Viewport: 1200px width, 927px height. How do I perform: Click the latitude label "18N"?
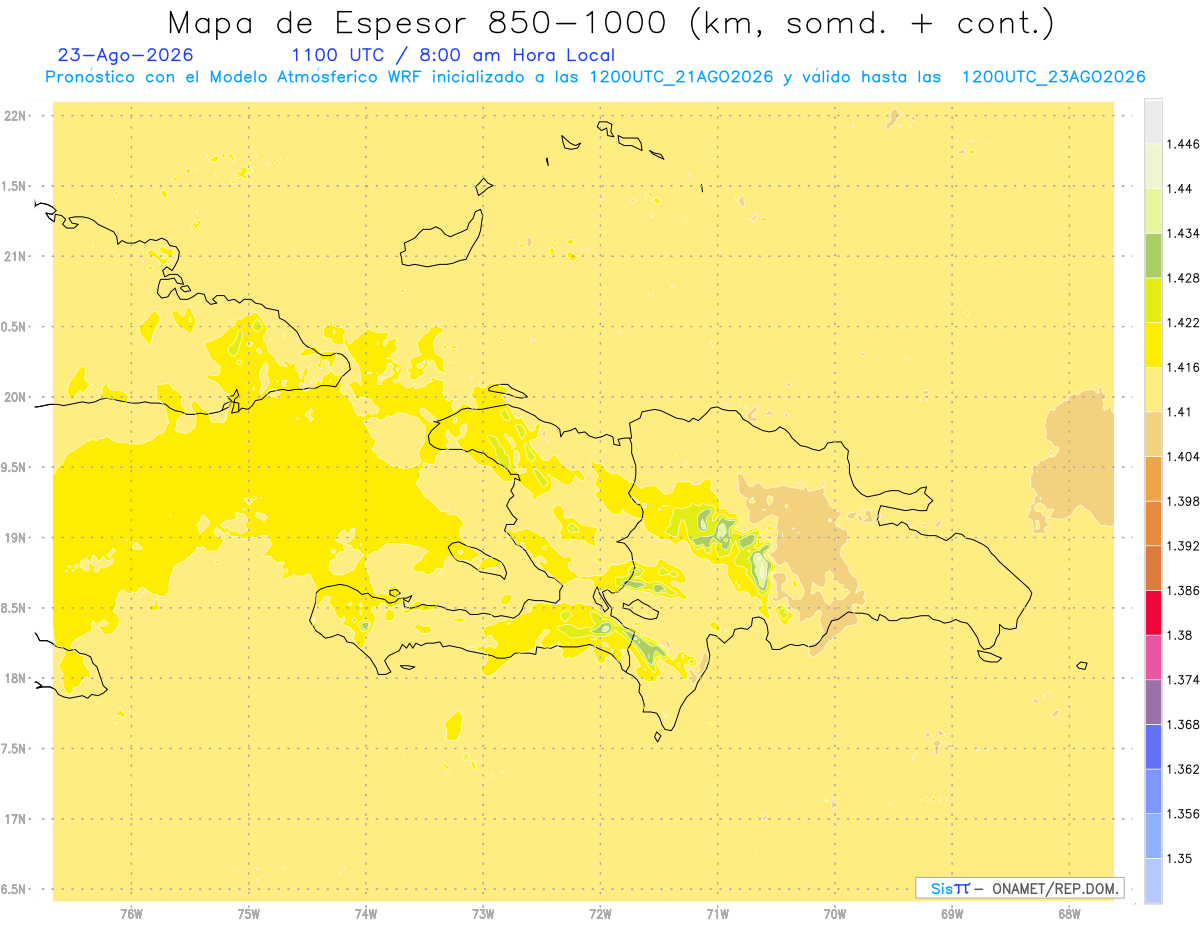tap(16, 678)
